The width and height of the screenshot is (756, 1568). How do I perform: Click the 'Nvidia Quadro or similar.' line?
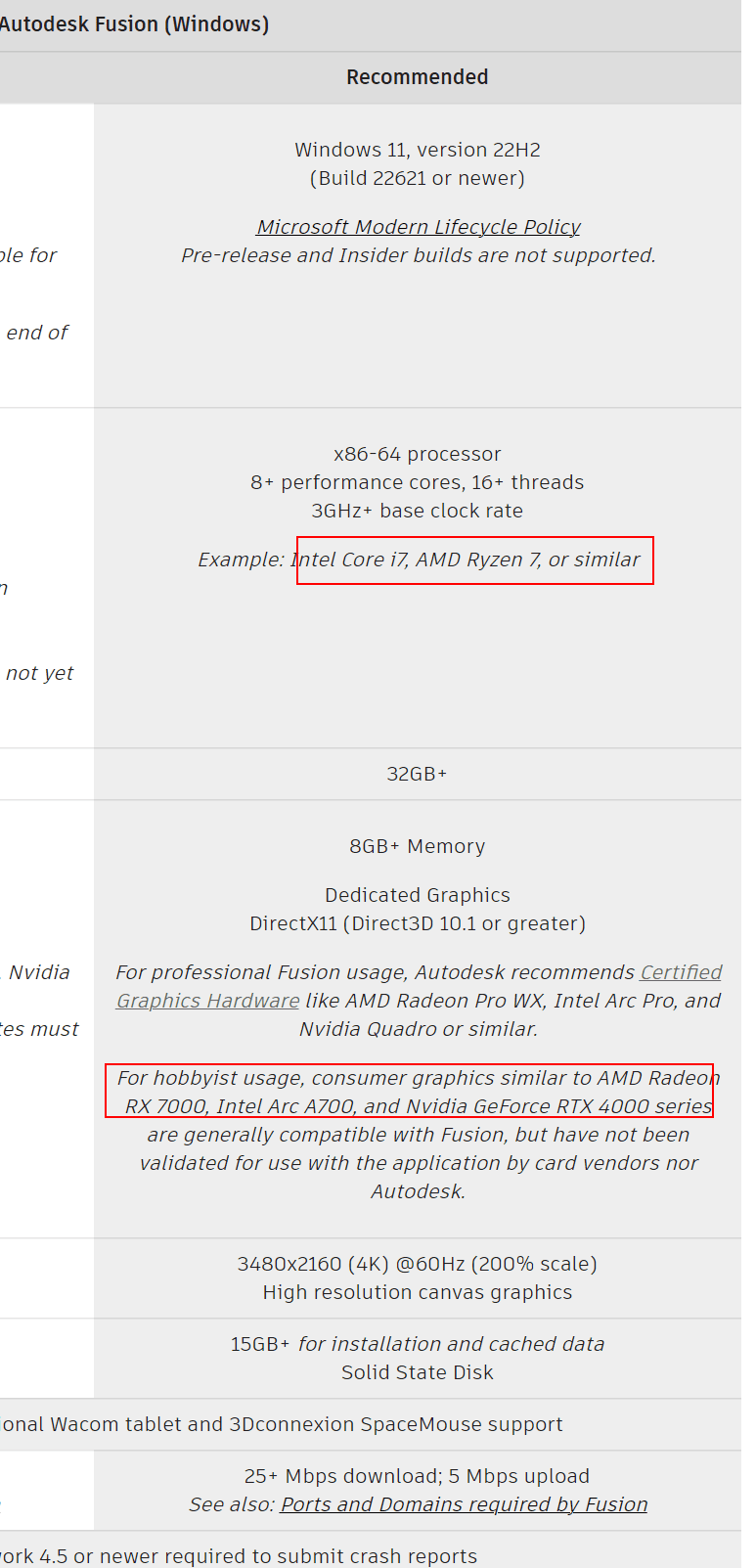419,1029
